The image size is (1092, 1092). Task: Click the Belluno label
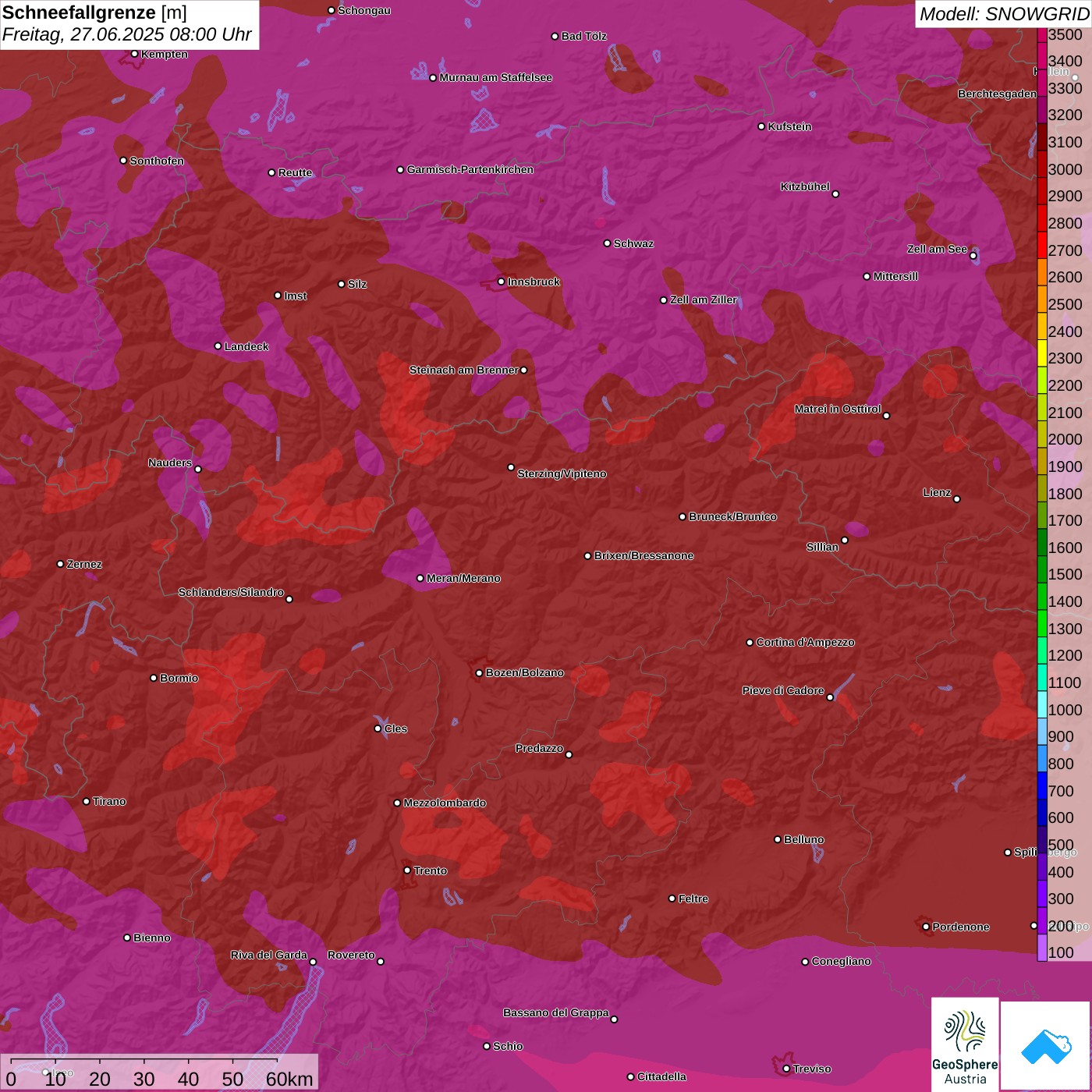[x=803, y=839]
